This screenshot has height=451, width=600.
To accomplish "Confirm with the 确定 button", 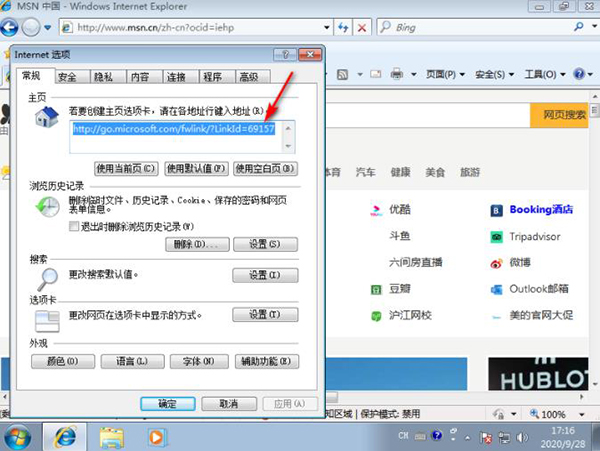I will tap(168, 404).
